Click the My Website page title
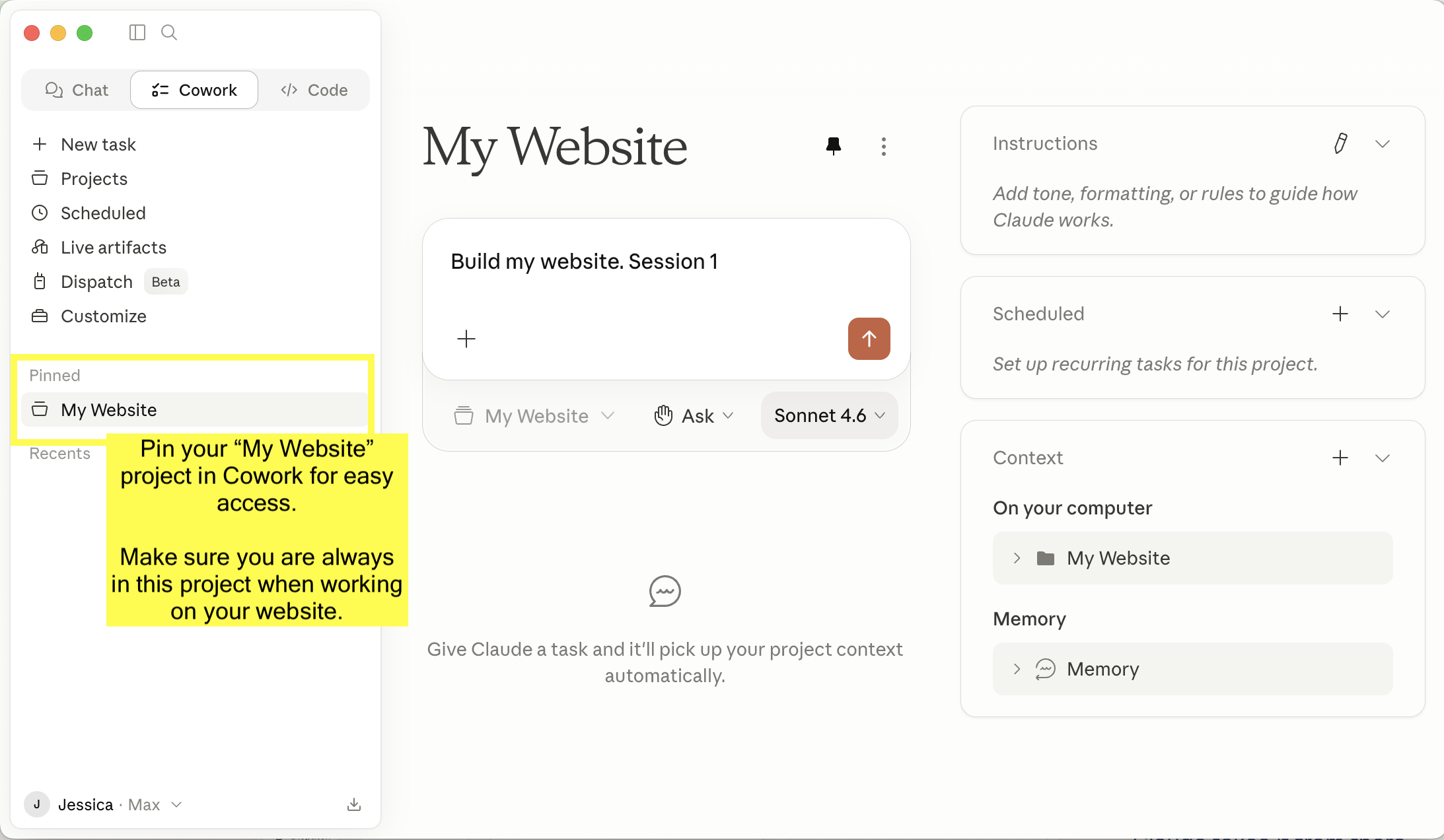1444x840 pixels. (x=555, y=147)
